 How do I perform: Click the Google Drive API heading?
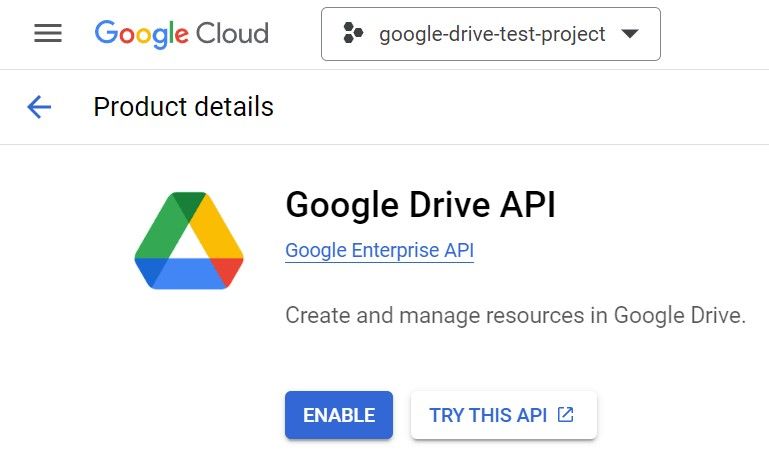click(420, 205)
